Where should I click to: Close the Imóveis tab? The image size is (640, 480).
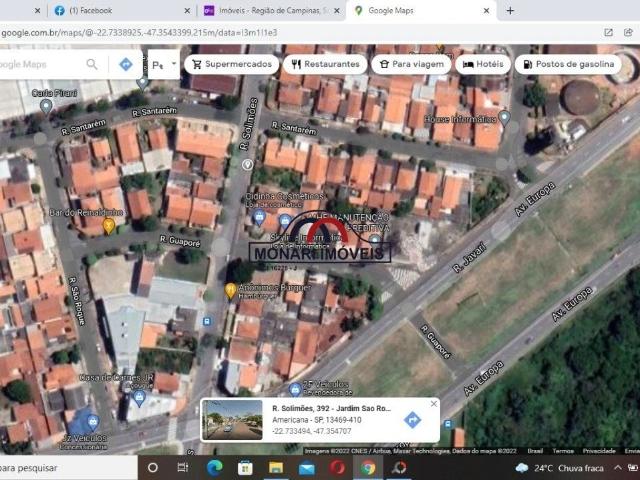point(337,11)
